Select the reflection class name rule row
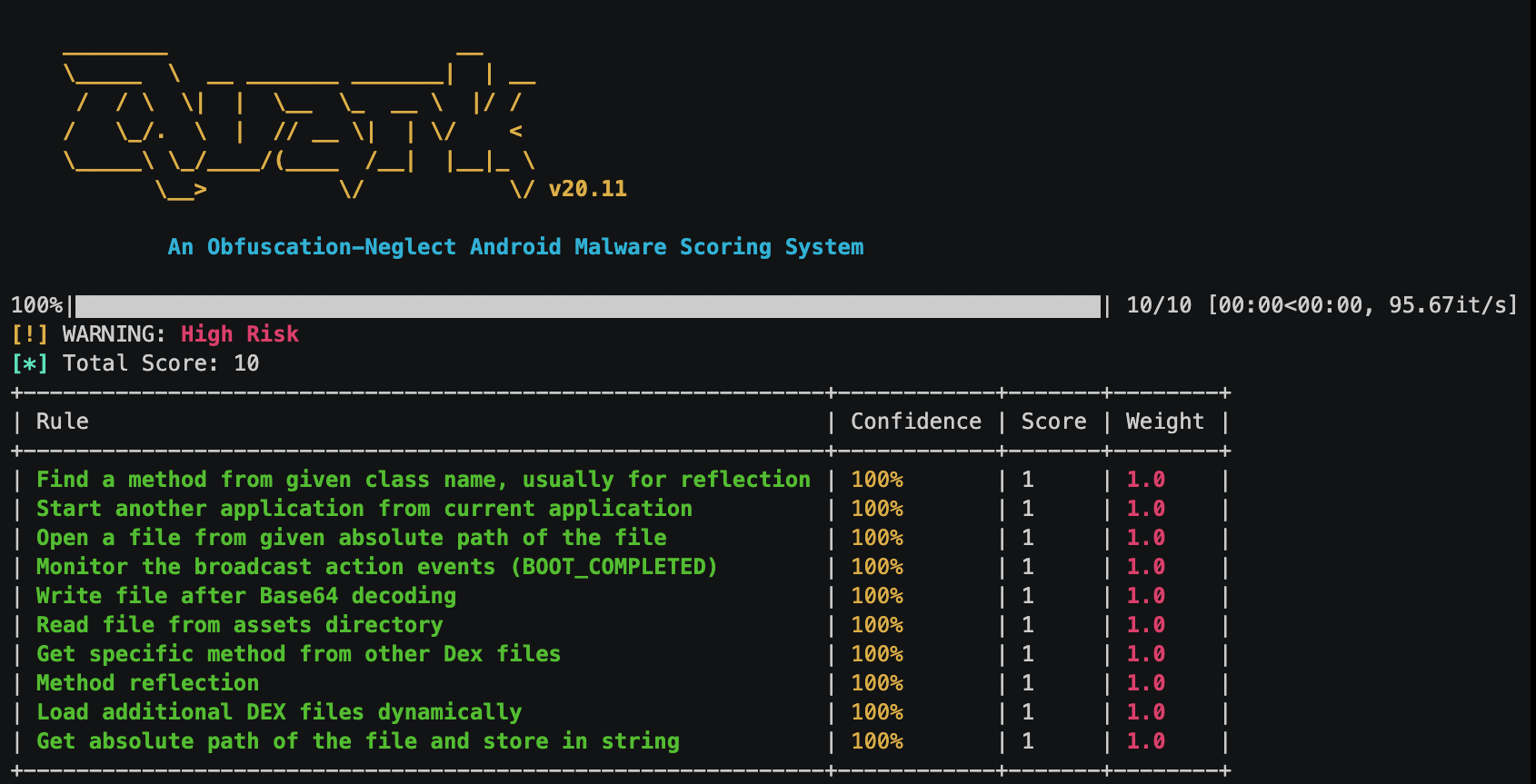 coord(423,480)
